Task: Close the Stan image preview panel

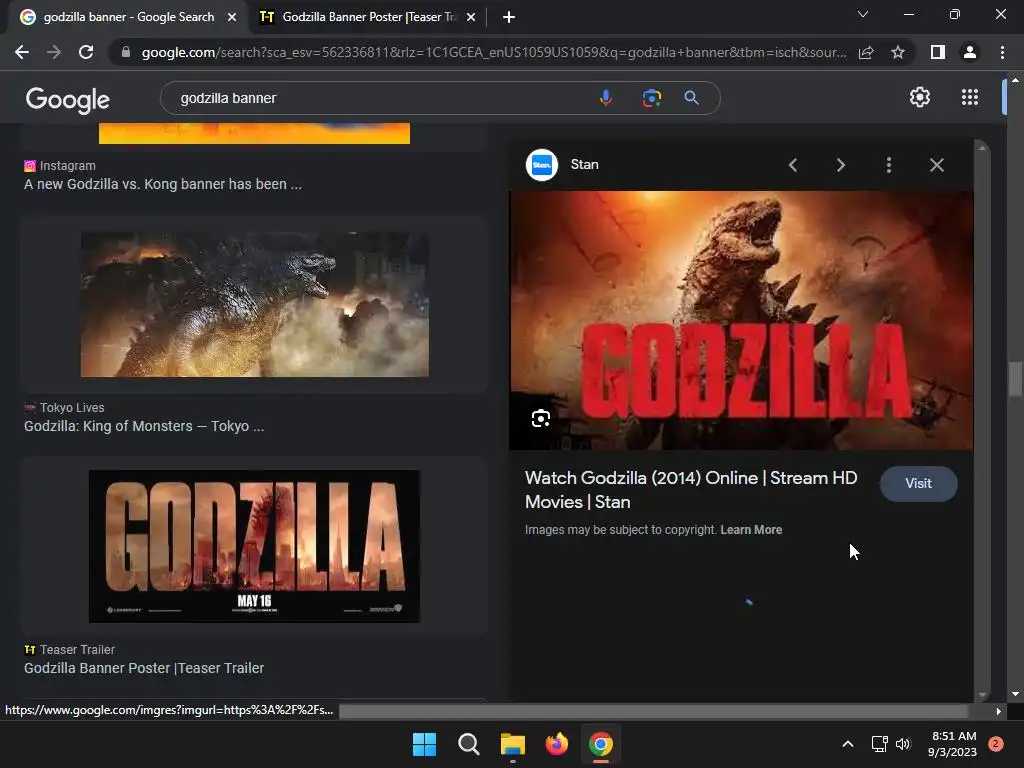Action: coord(936,165)
